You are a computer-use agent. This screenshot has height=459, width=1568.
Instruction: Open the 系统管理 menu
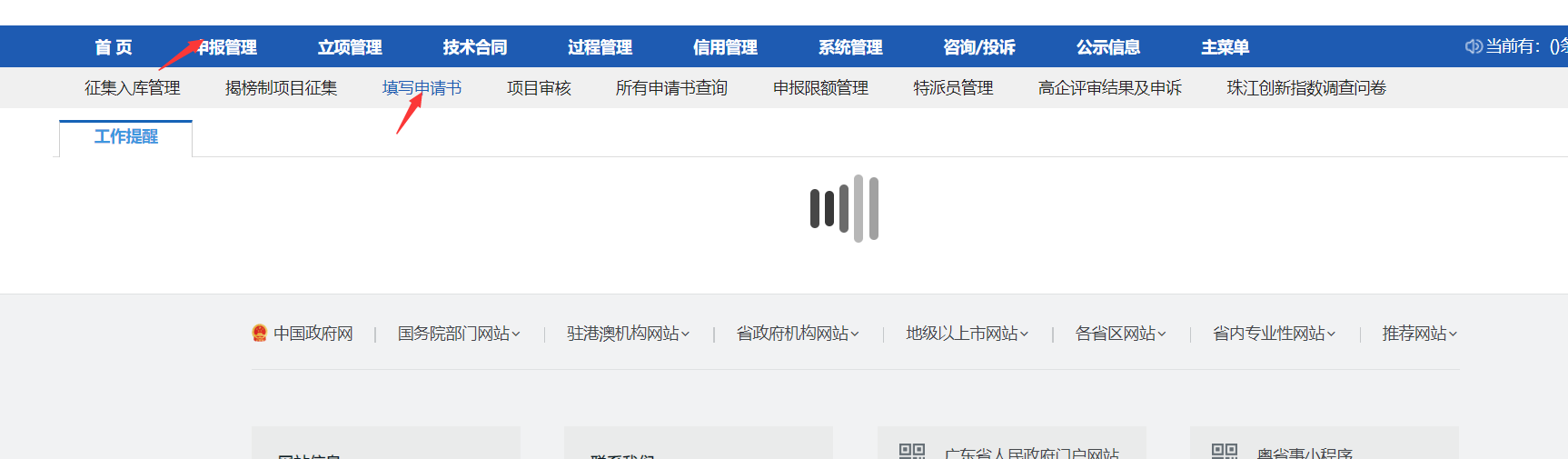tap(850, 47)
